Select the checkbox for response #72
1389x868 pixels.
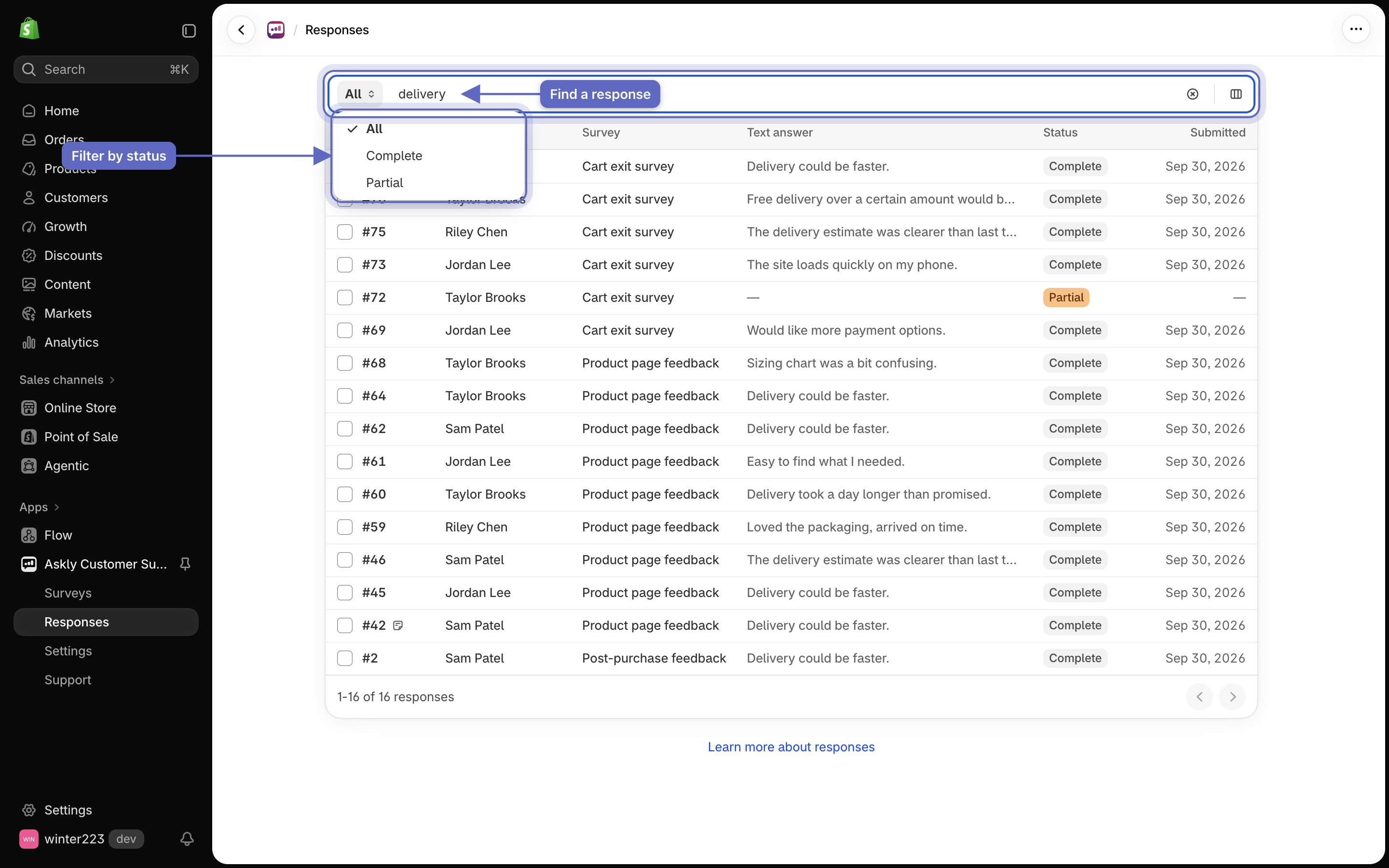click(x=344, y=298)
